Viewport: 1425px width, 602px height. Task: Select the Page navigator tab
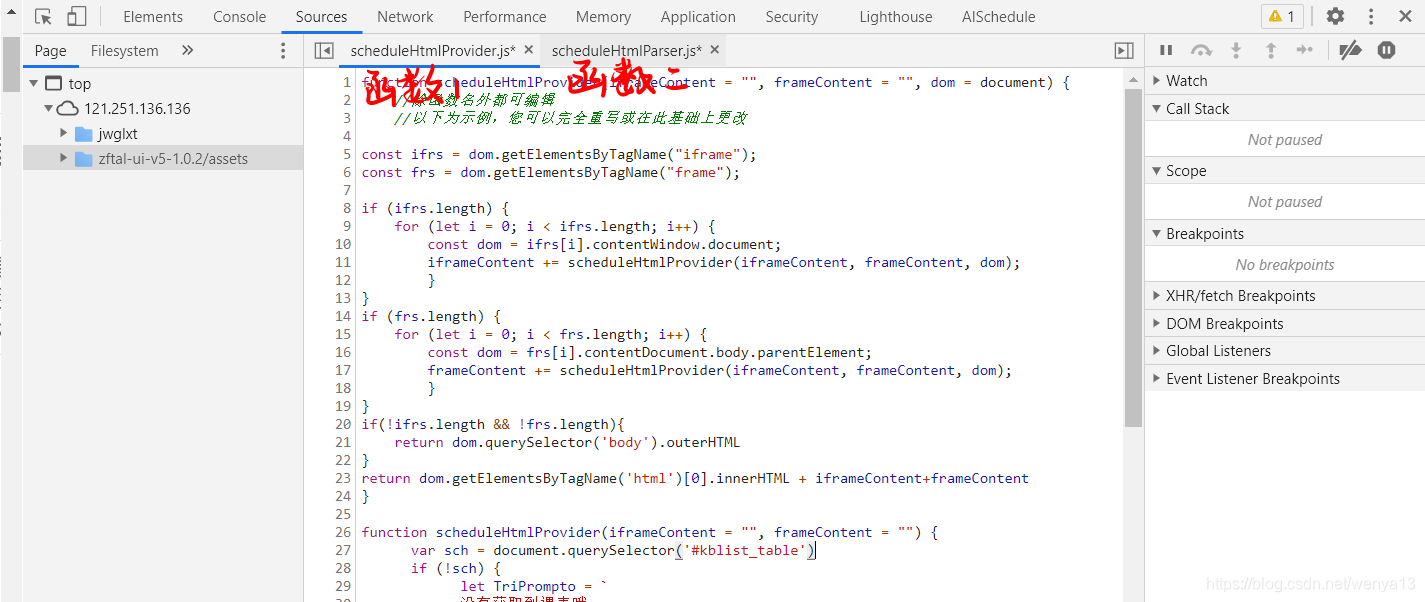(50, 50)
